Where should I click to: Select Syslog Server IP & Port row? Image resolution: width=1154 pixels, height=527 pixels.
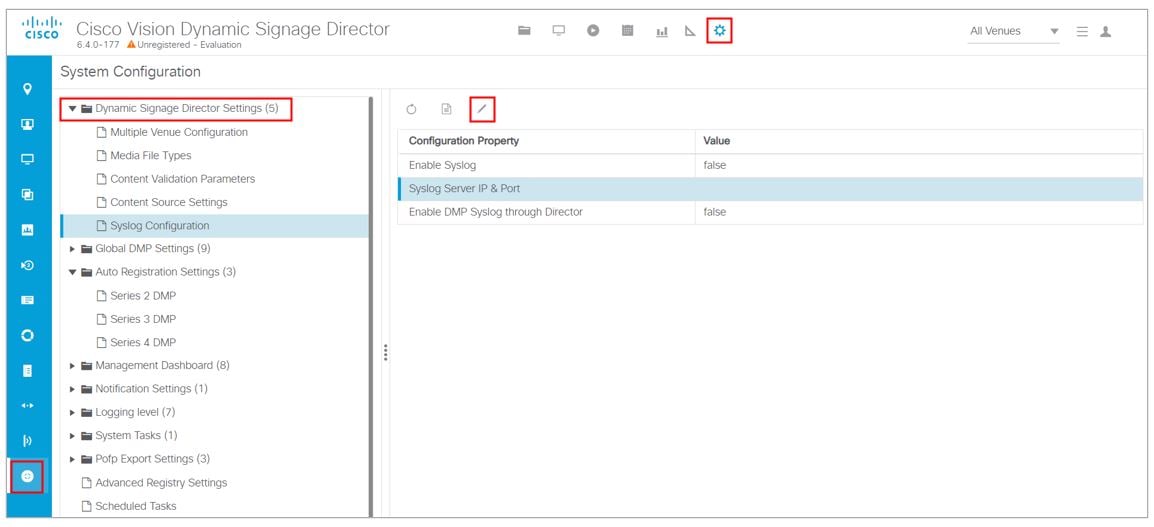pos(770,189)
